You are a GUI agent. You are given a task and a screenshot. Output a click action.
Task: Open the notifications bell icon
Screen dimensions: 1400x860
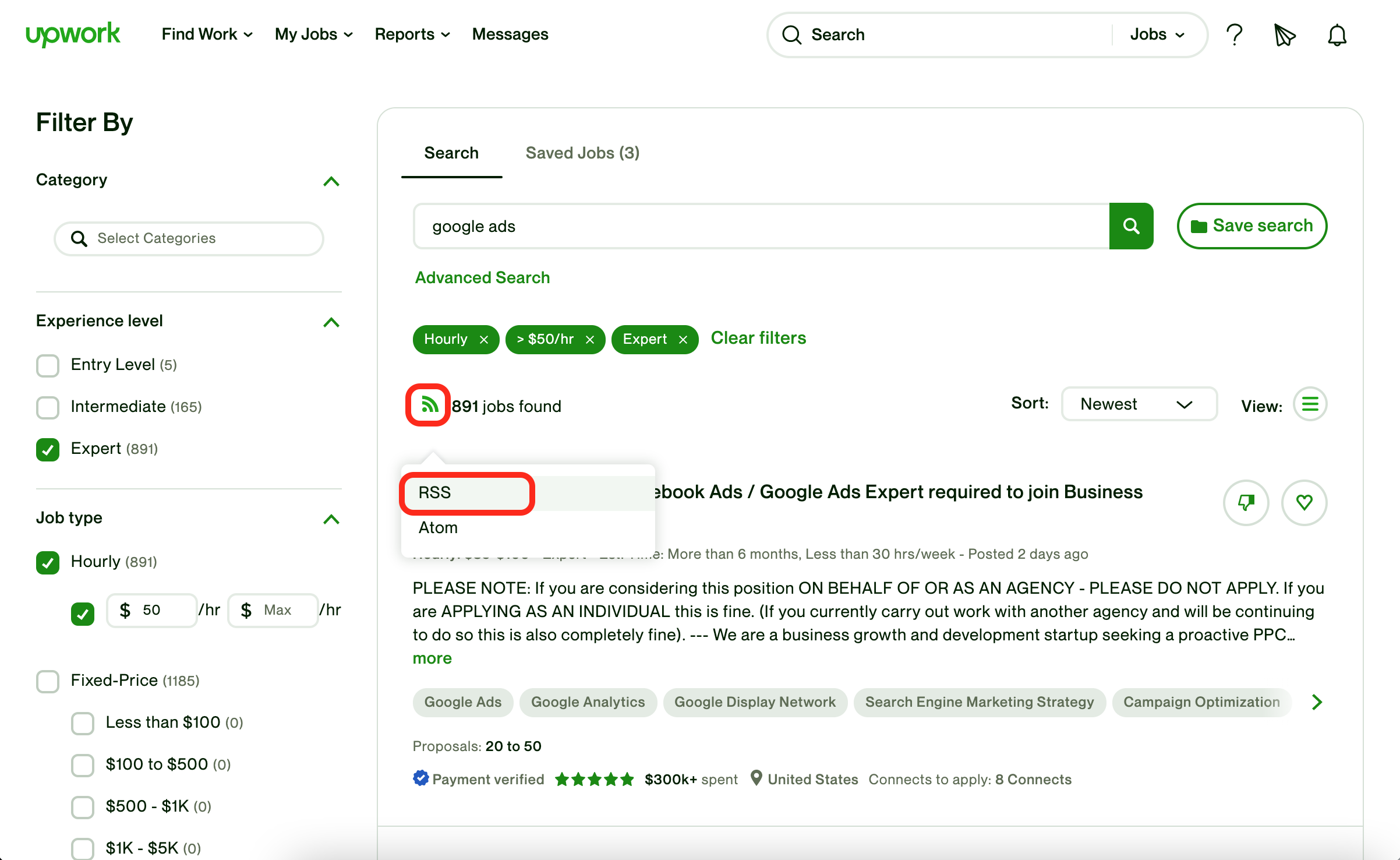(1337, 35)
